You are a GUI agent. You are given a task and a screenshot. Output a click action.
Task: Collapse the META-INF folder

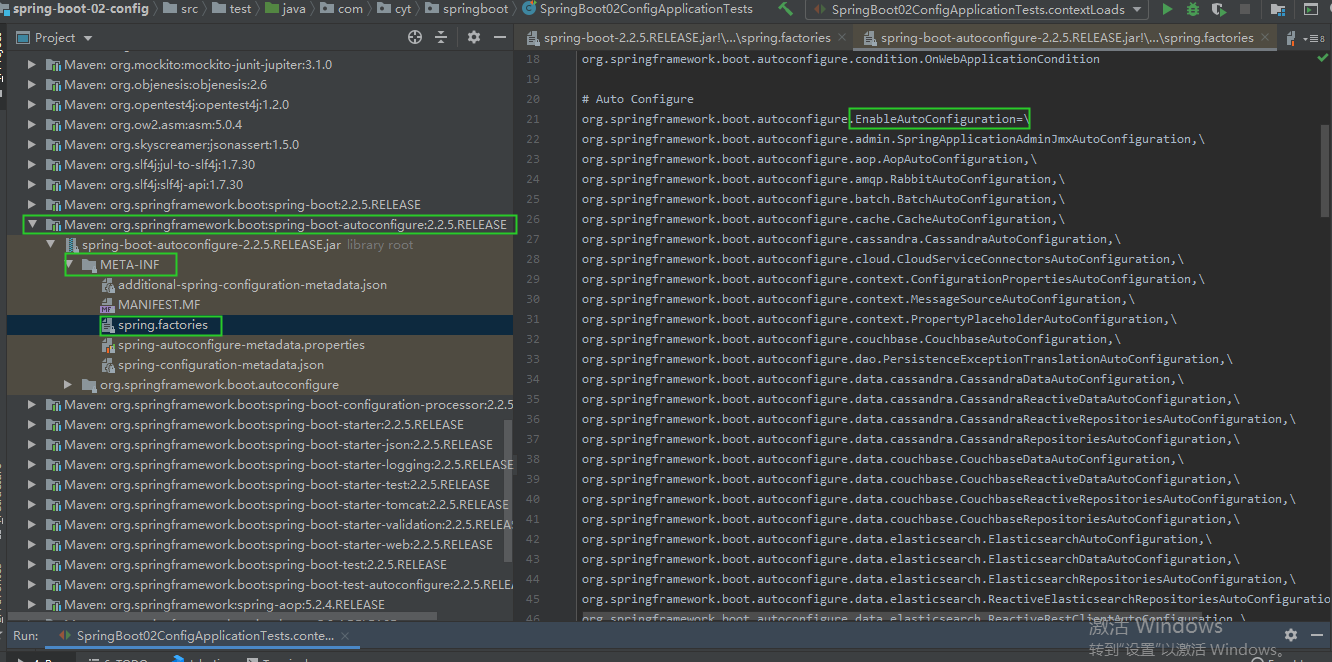click(x=69, y=265)
